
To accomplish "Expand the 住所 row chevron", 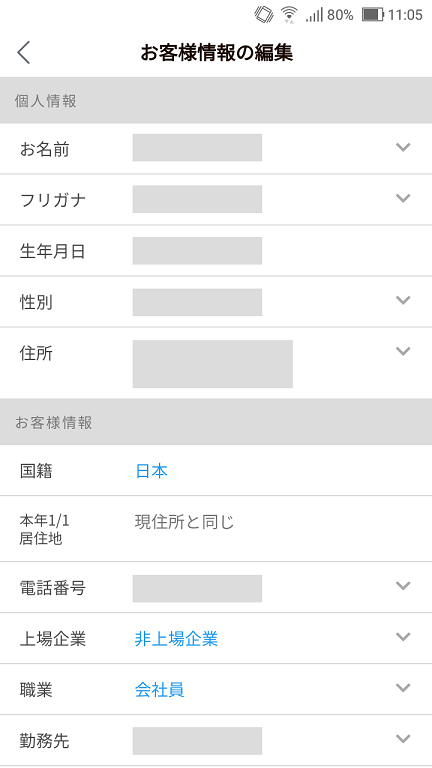I will pyautogui.click(x=403, y=351).
